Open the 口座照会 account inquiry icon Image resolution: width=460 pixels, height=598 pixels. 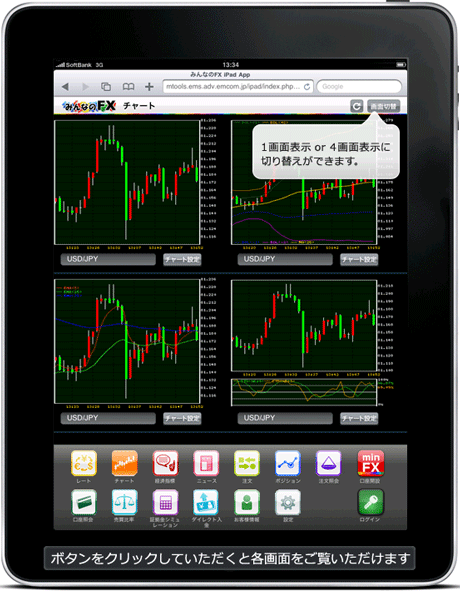click(84, 502)
